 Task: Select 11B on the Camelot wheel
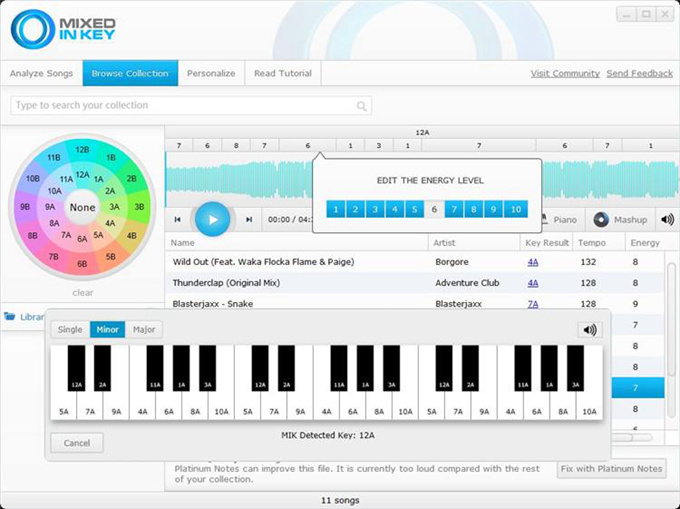[x=54, y=157]
